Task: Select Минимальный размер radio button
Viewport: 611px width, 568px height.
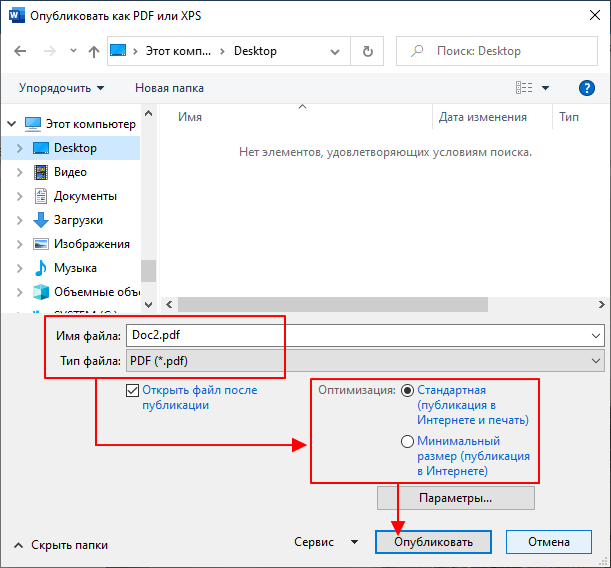Action: coord(407,441)
